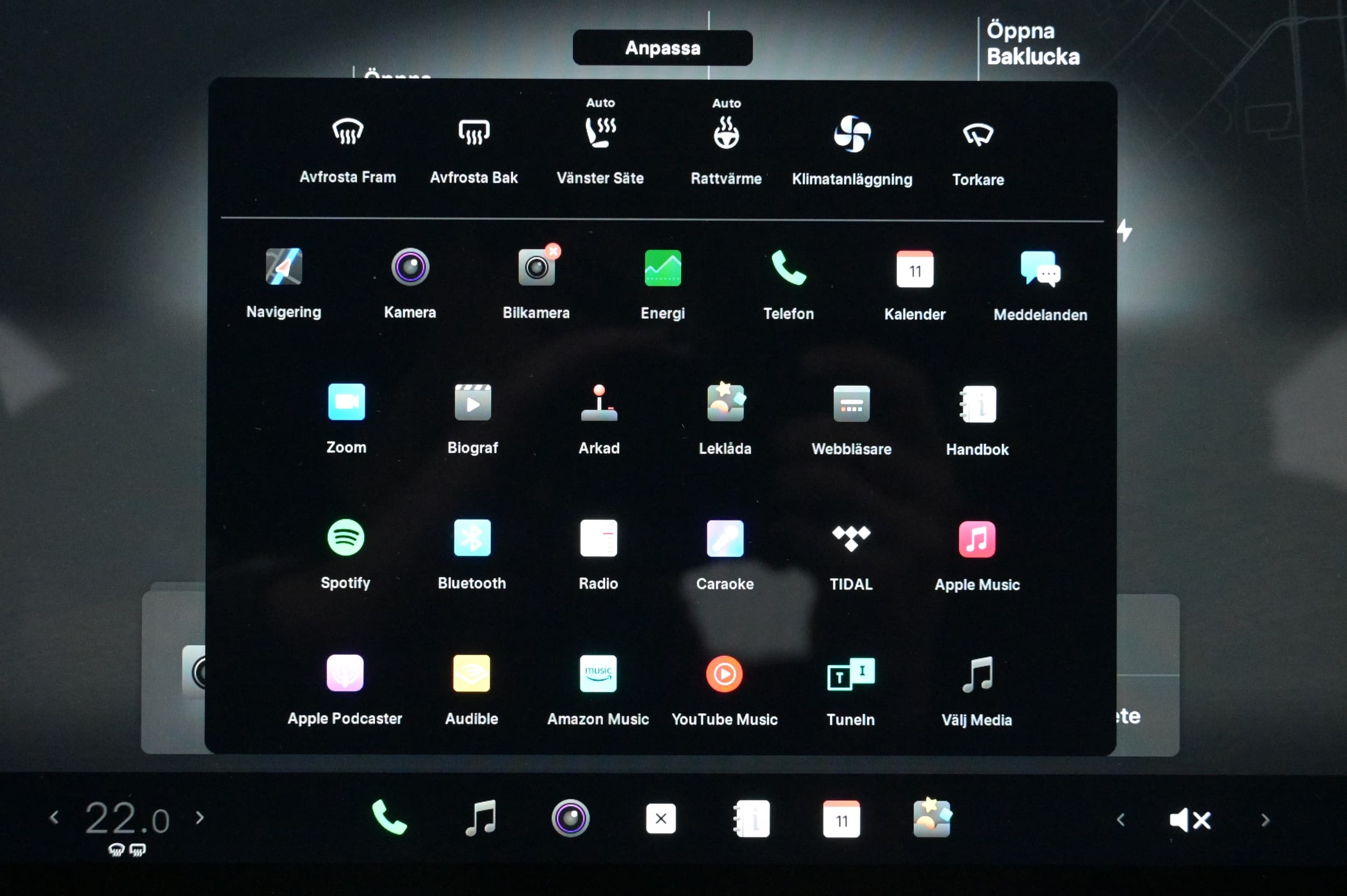Open Apple Podcaster
Viewport: 1347px width, 896px height.
[x=345, y=690]
